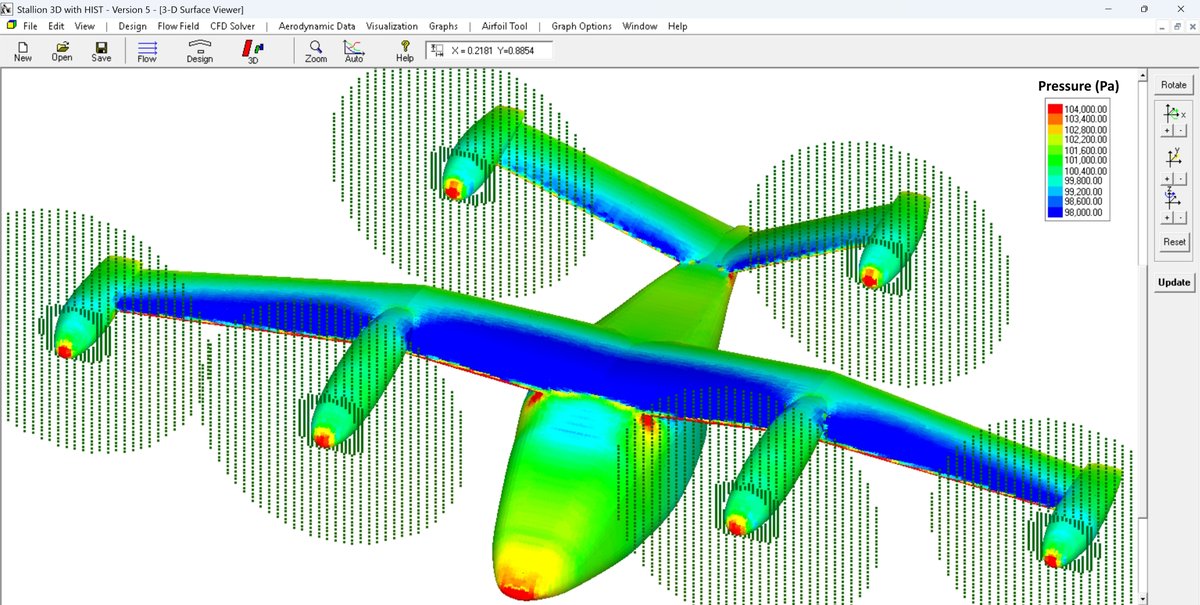Click the yellow 102,800.00 legend swatch
The height and width of the screenshot is (605, 1200).
coord(1055,129)
